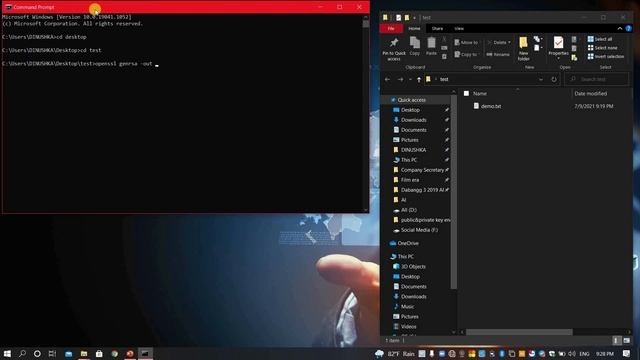Viewport: 640px width, 360px height.
Task: Open Chrome from the taskbar
Action: (x=115, y=353)
